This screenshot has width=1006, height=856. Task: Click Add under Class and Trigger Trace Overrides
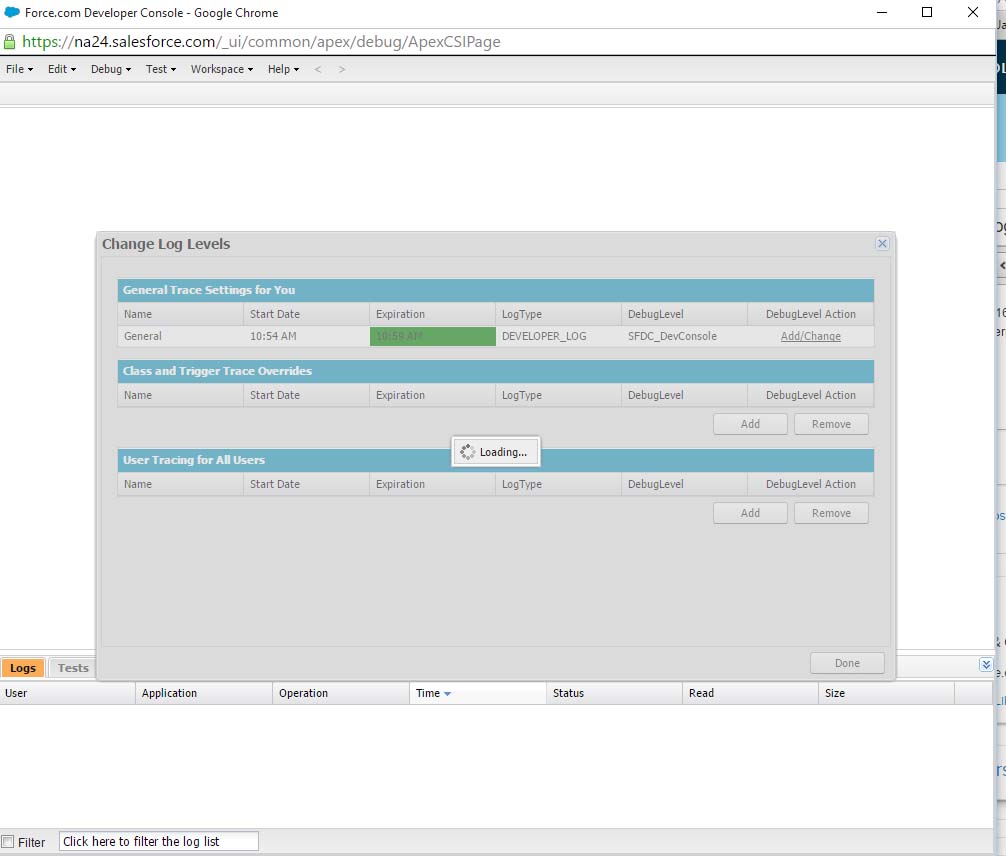[750, 424]
